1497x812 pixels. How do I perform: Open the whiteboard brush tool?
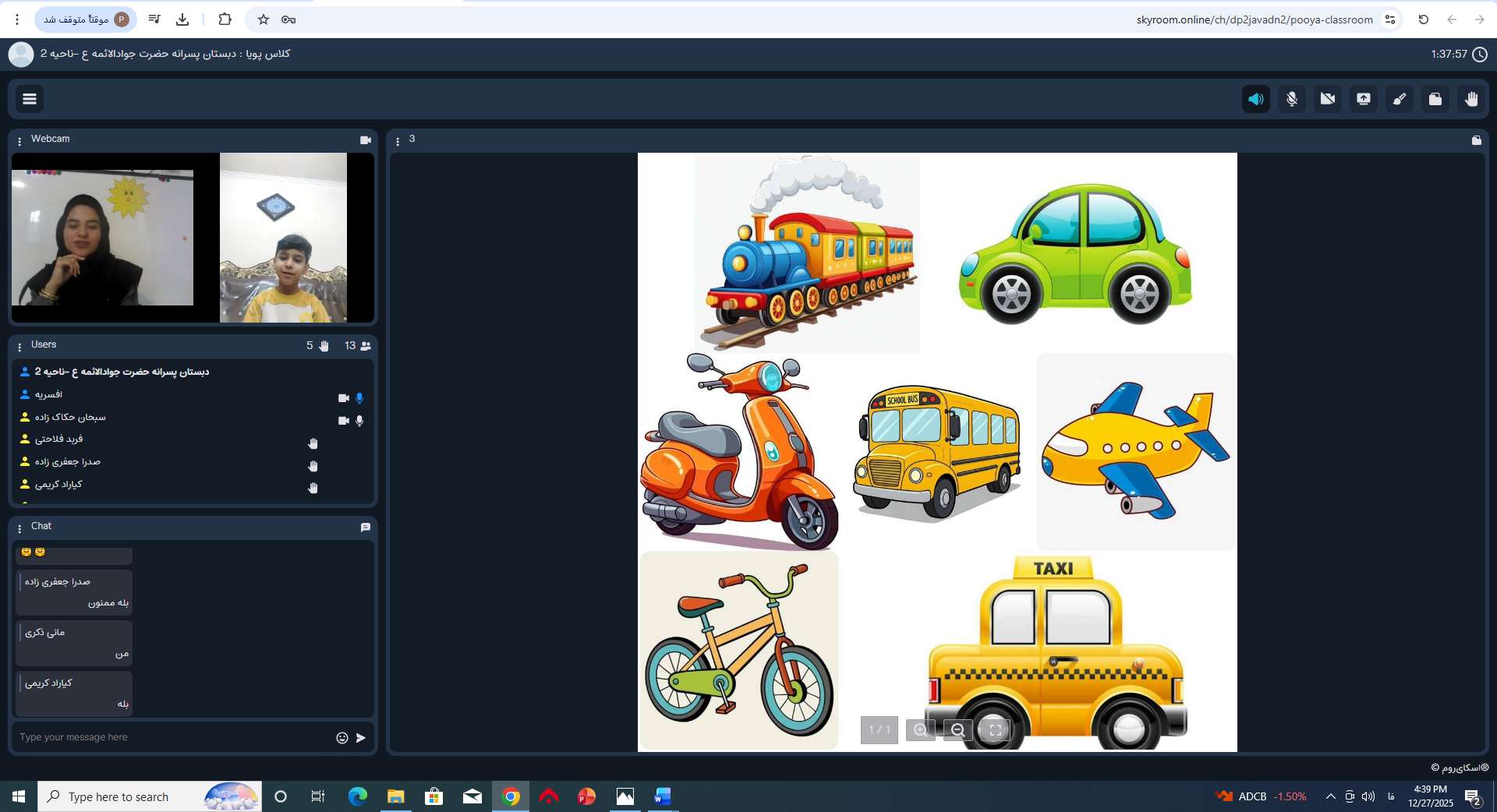point(1400,99)
